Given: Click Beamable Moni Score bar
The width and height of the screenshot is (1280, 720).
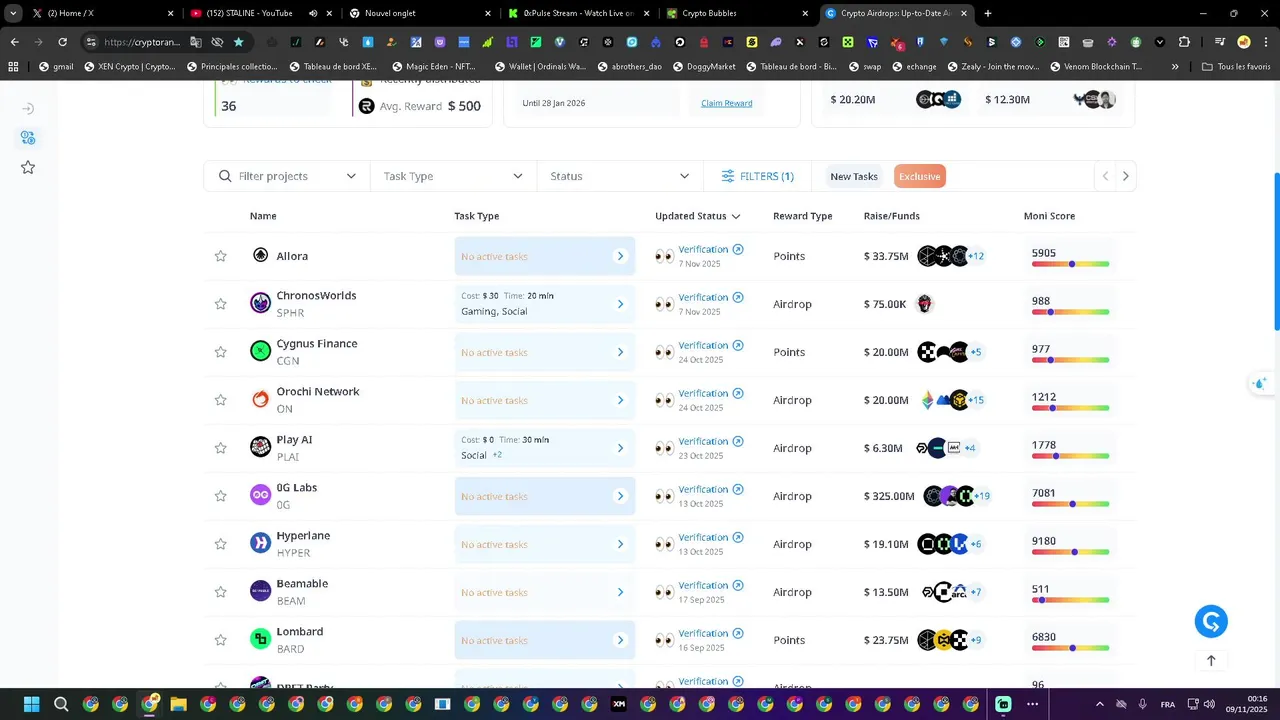Looking at the screenshot, I should (x=1070, y=600).
